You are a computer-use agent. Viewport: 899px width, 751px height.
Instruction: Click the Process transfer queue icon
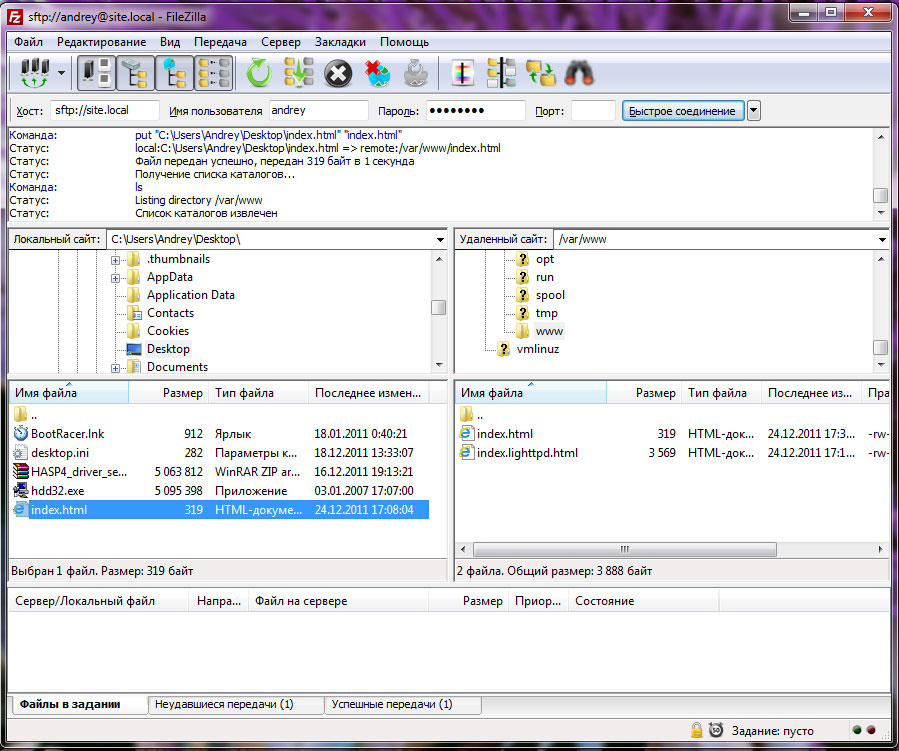[299, 73]
